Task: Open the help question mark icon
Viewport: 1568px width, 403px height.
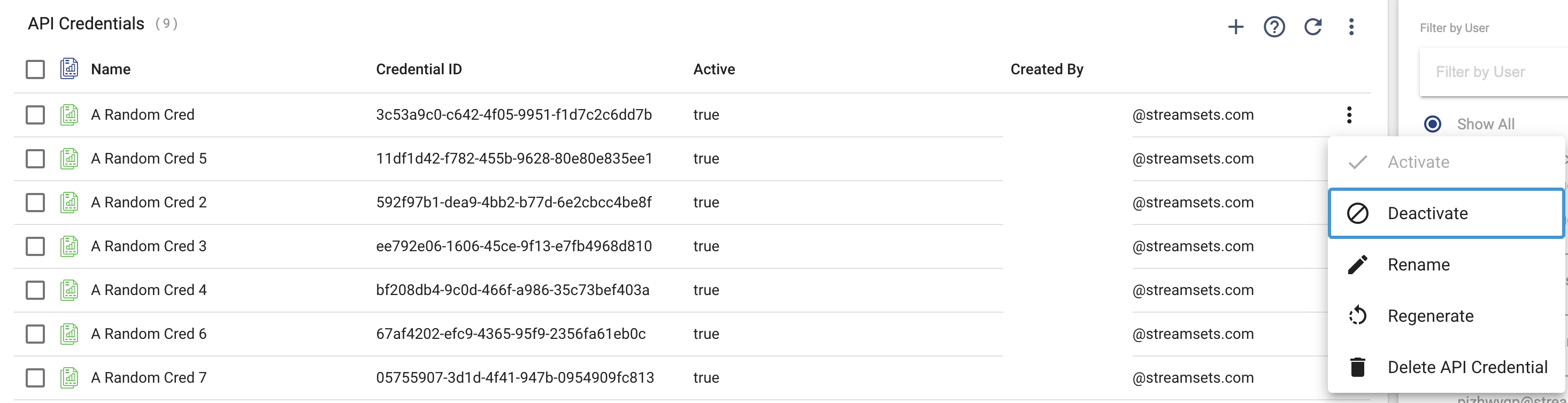Action: point(1274,27)
